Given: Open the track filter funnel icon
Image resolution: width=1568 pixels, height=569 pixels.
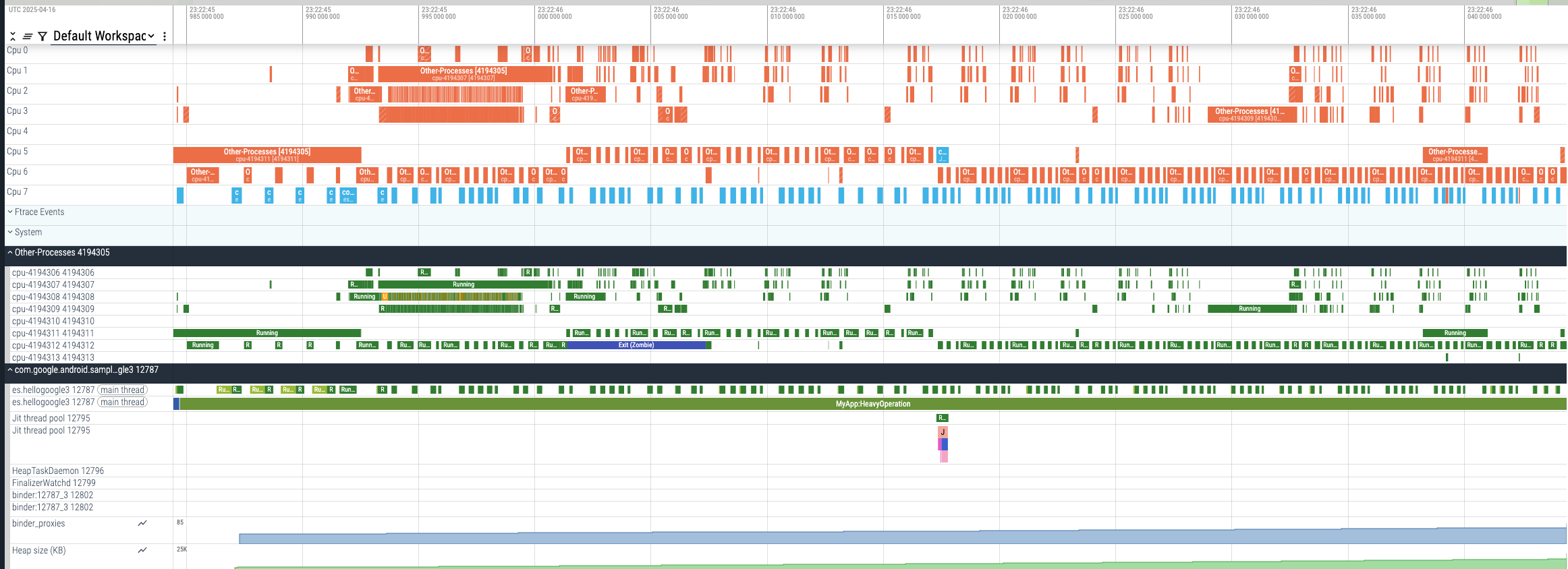Looking at the screenshot, I should [43, 36].
